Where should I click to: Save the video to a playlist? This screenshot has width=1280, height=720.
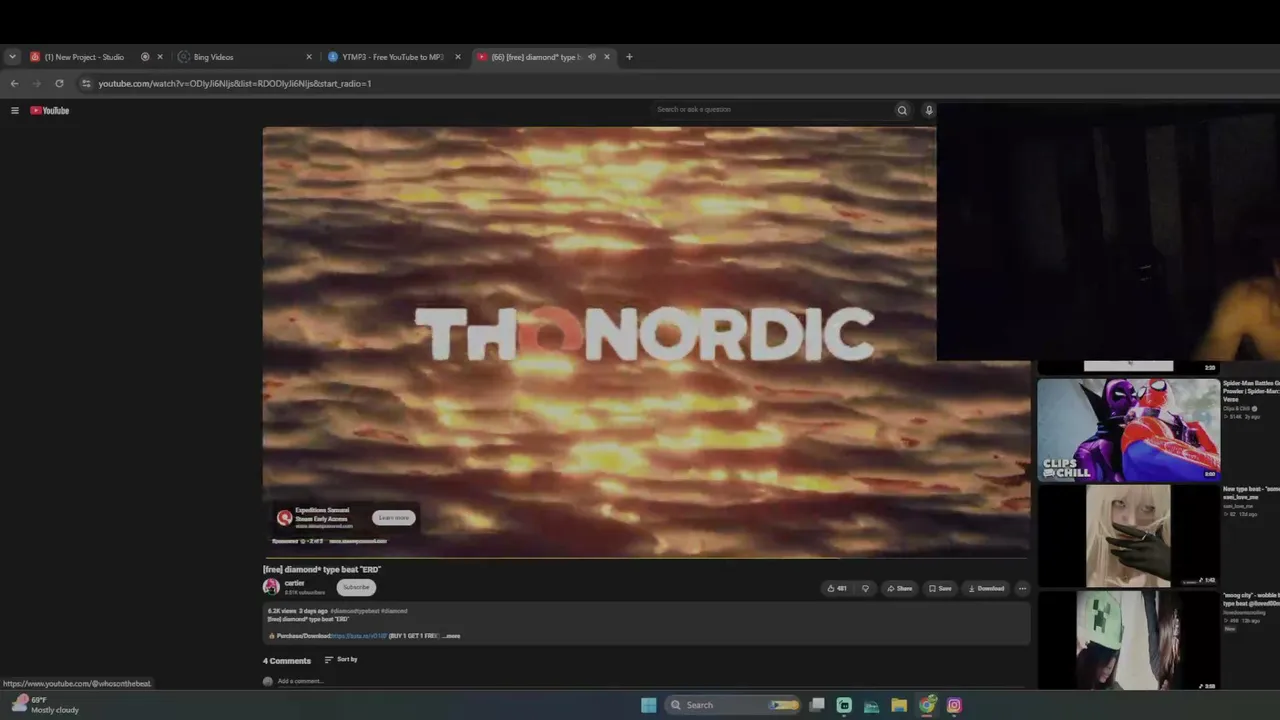click(x=940, y=588)
